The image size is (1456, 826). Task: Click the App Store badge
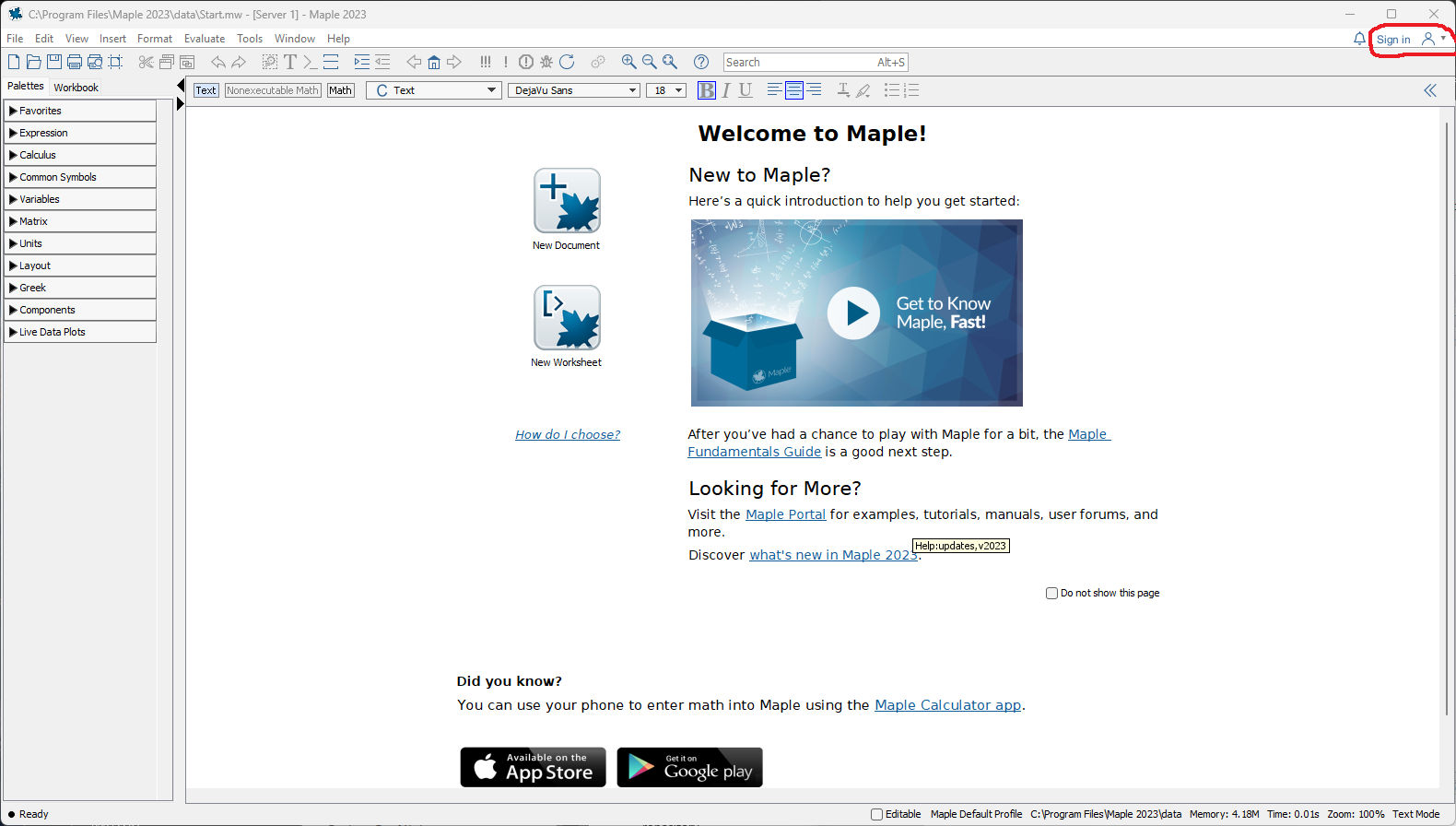click(x=533, y=767)
